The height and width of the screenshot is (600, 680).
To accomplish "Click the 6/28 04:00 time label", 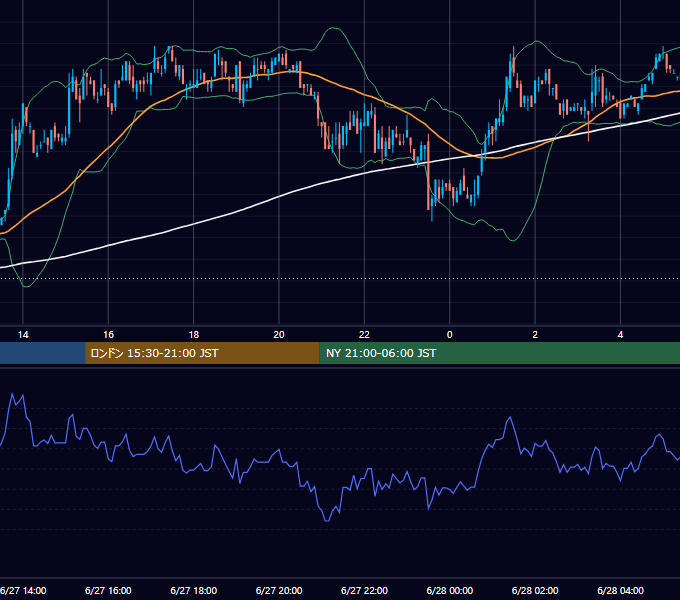I will coord(621,590).
